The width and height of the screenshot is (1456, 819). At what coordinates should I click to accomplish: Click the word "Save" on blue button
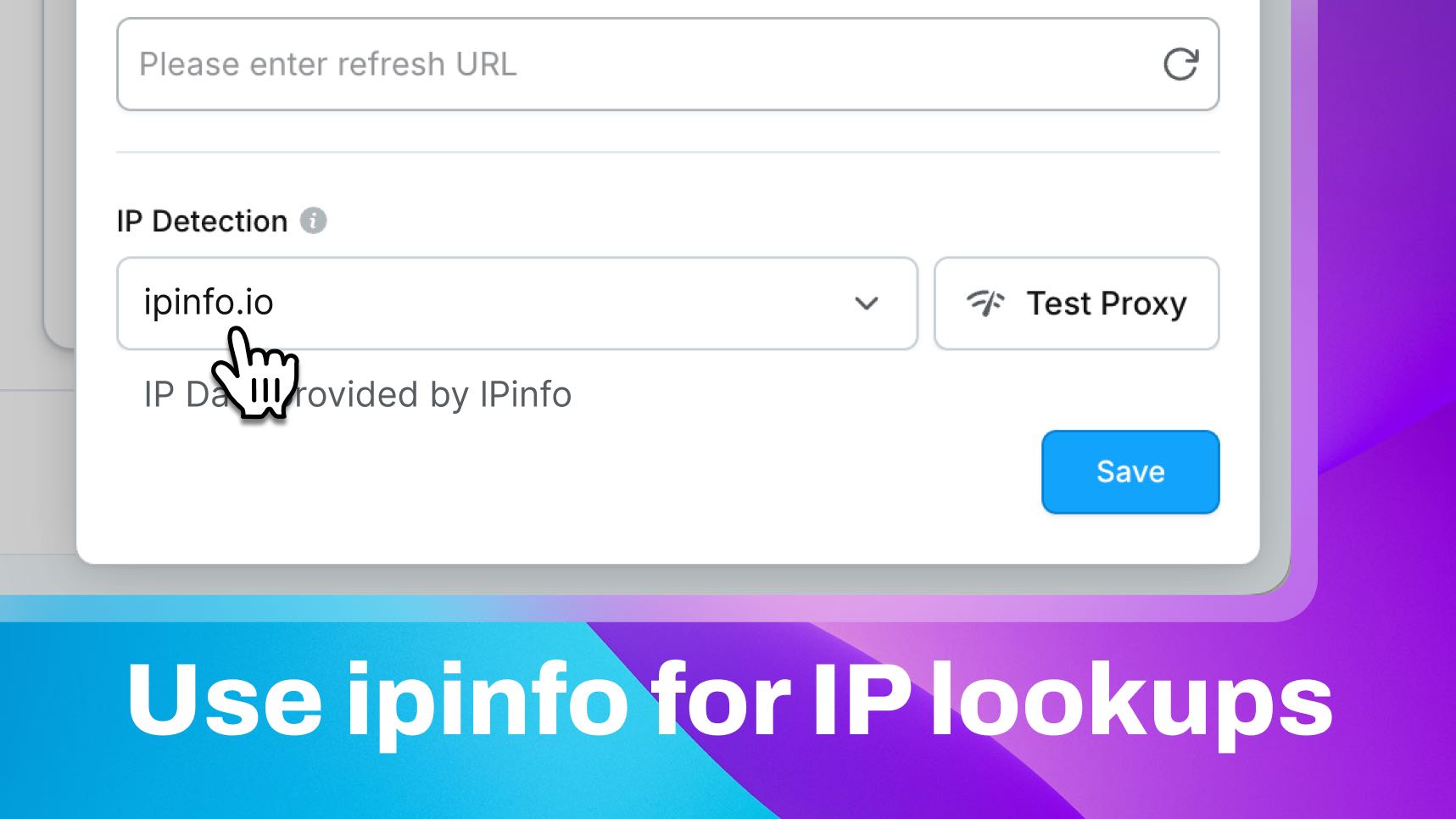click(x=1130, y=471)
